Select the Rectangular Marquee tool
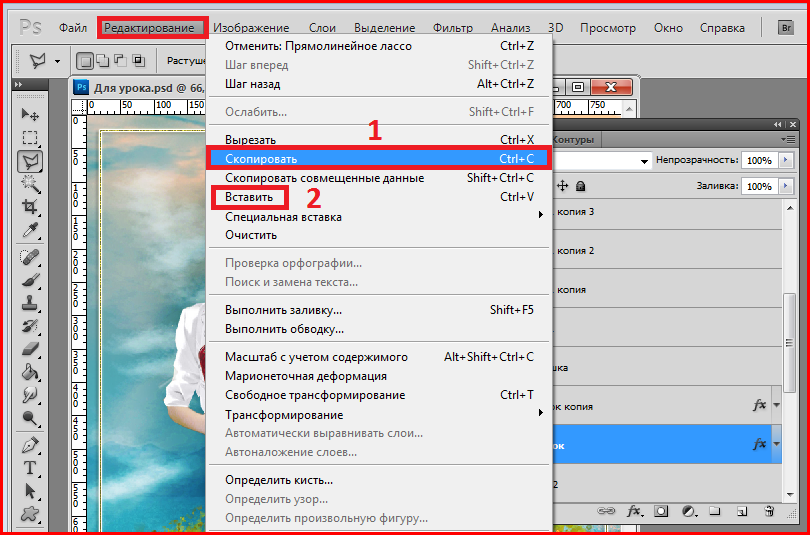 pos(30,138)
